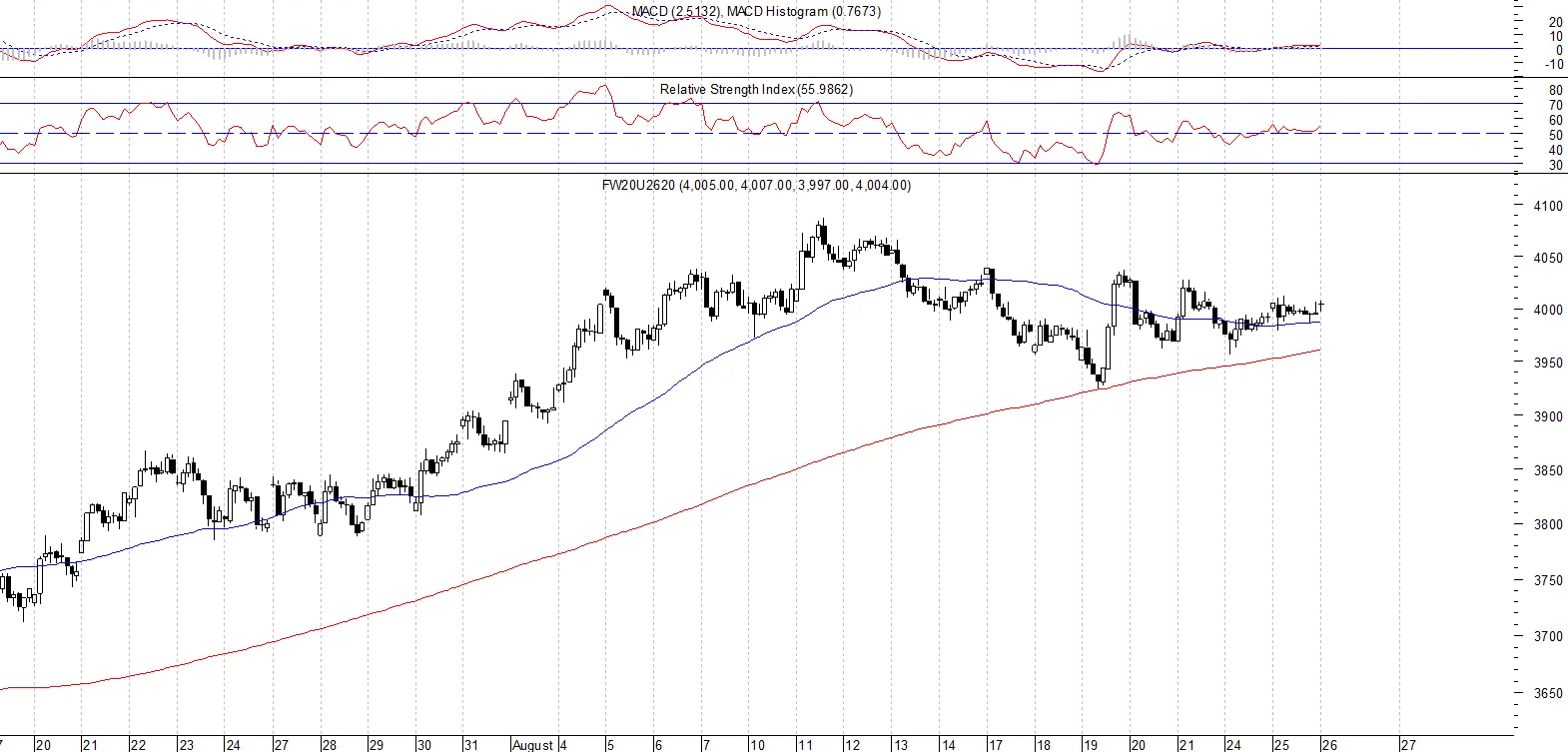Screen dimensions: 1568x752
Task: Click date axis label 11
Action: (805, 745)
